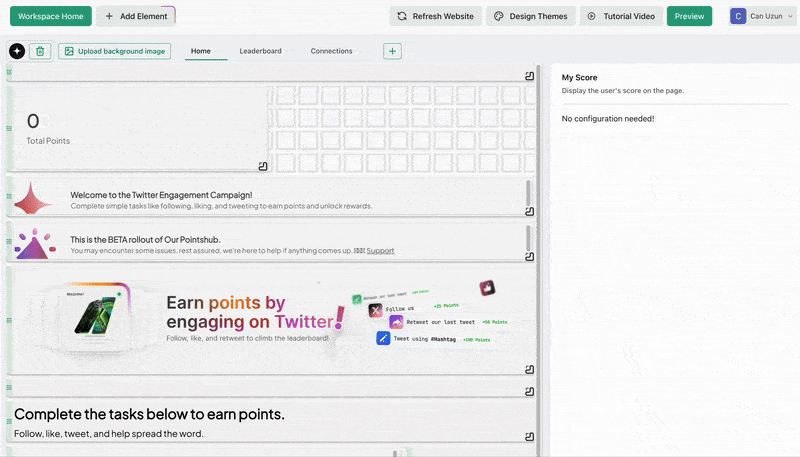Image resolution: width=800 pixels, height=457 pixels.
Task: Click the scrollbar in the BETA row
Action: tap(528, 238)
